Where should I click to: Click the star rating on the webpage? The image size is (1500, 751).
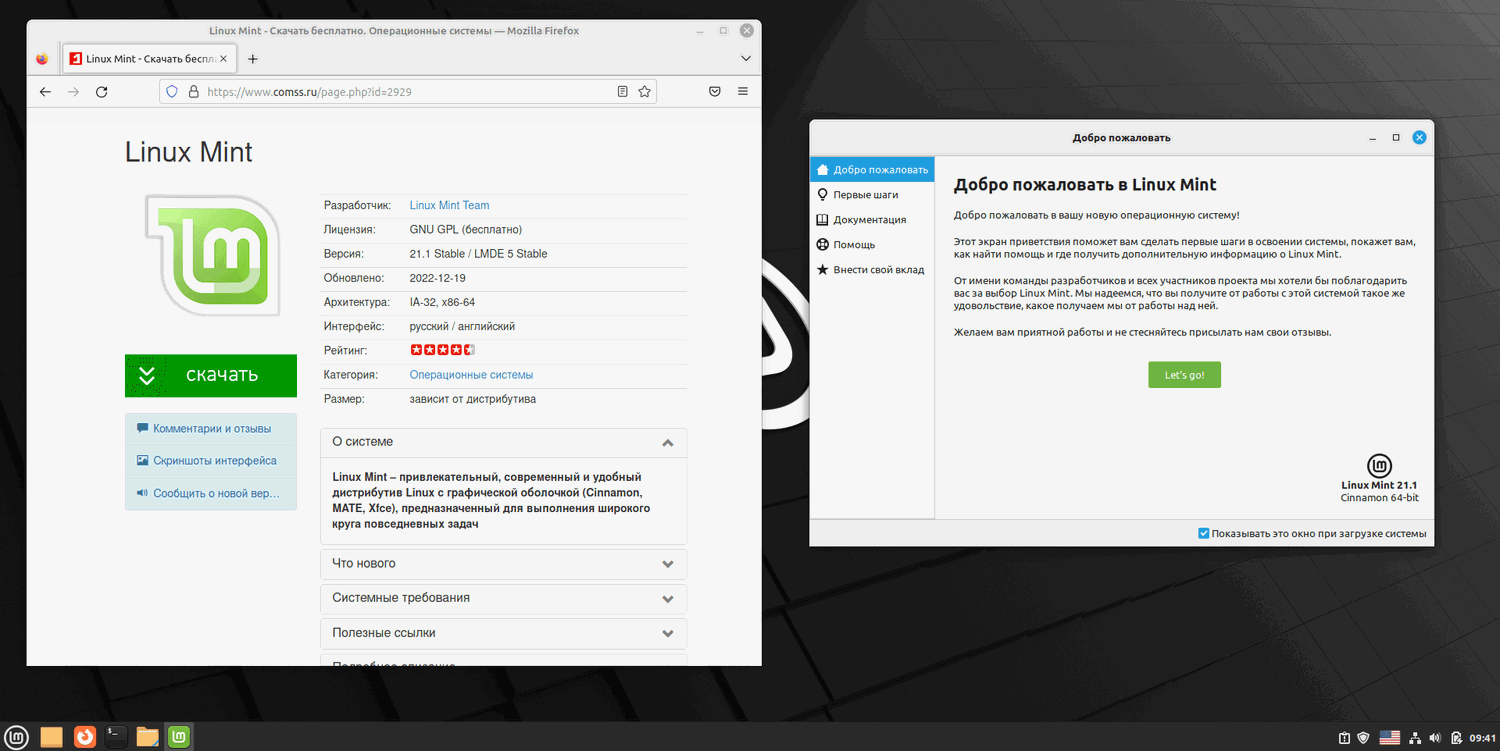pos(442,350)
